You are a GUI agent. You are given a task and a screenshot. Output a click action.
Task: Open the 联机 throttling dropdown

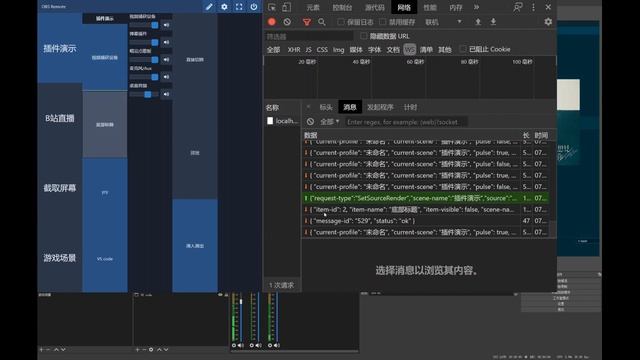point(443,22)
